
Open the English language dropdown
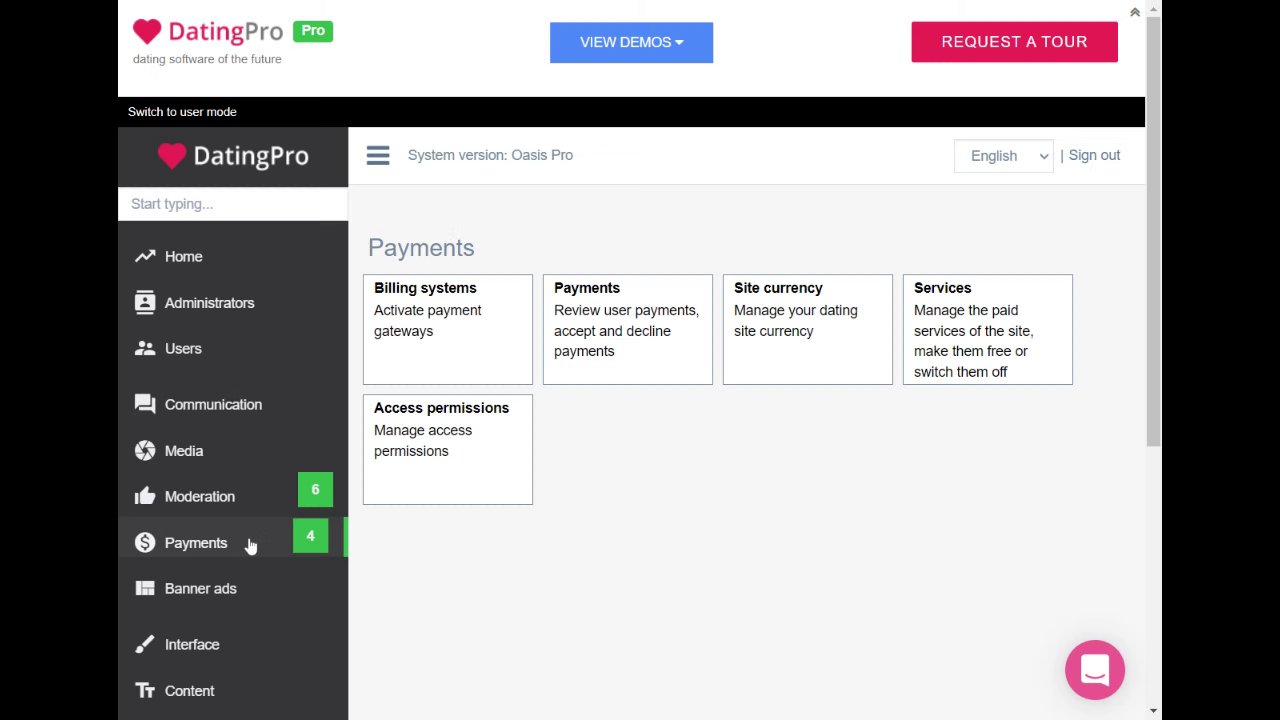click(1003, 156)
